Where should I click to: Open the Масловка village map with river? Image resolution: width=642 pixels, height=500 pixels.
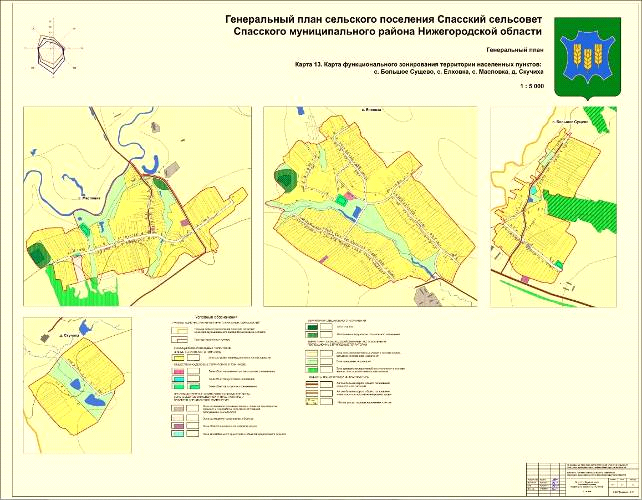coord(137,206)
